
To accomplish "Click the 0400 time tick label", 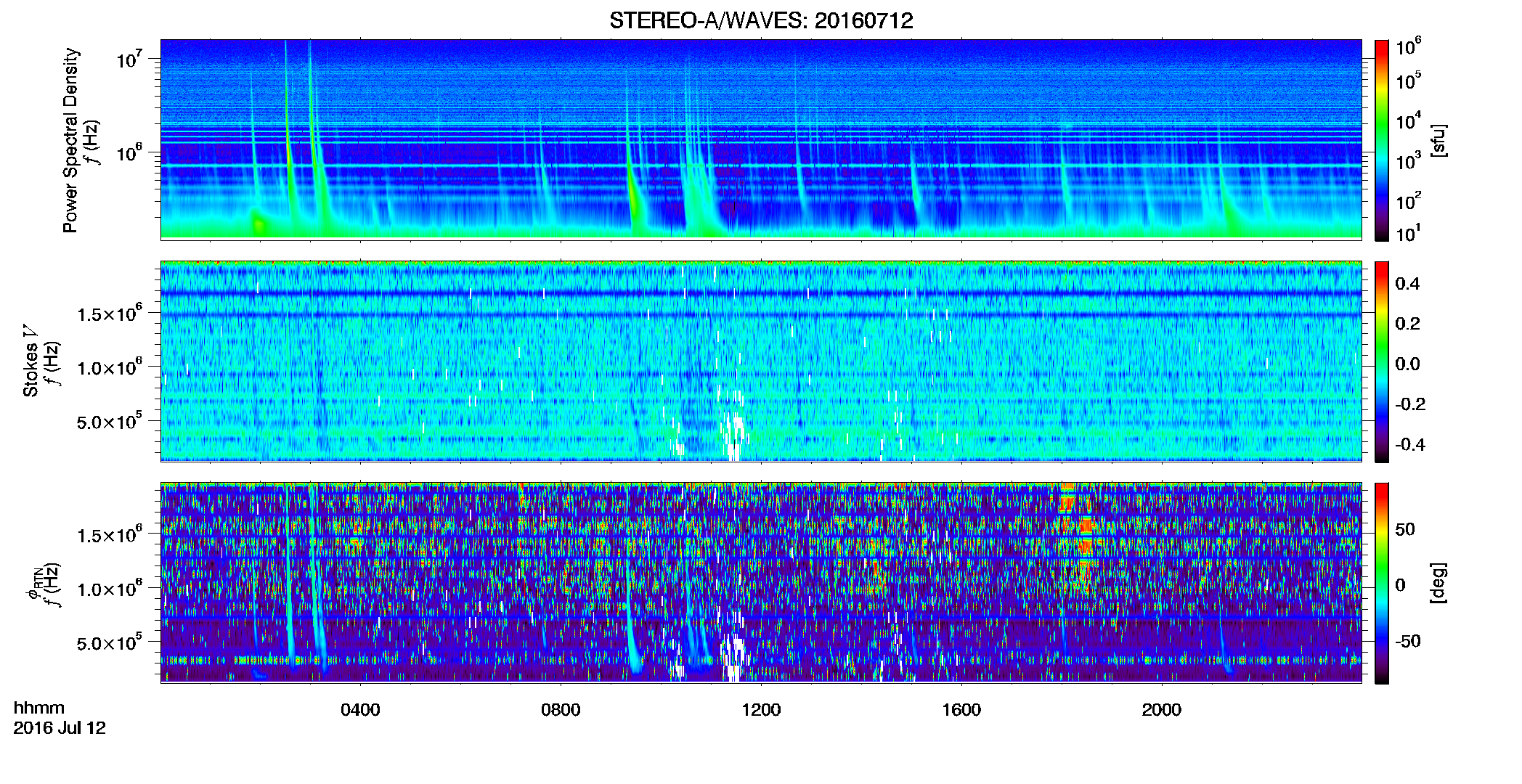I will (360, 709).
